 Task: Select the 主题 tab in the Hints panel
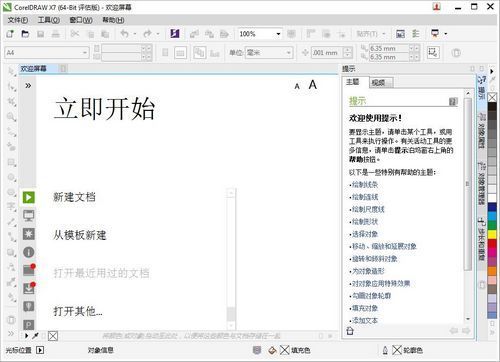click(x=355, y=82)
